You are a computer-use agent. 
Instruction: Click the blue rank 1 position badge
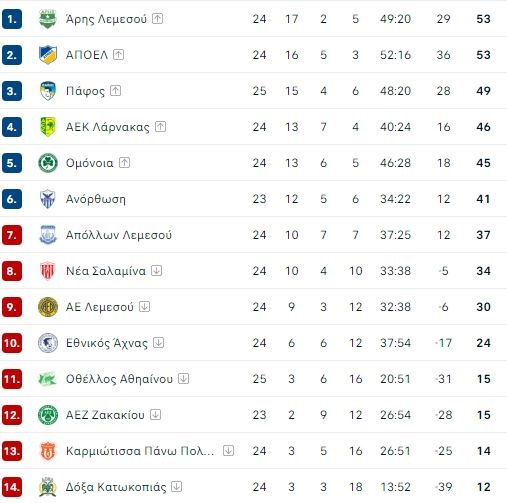tap(12, 19)
